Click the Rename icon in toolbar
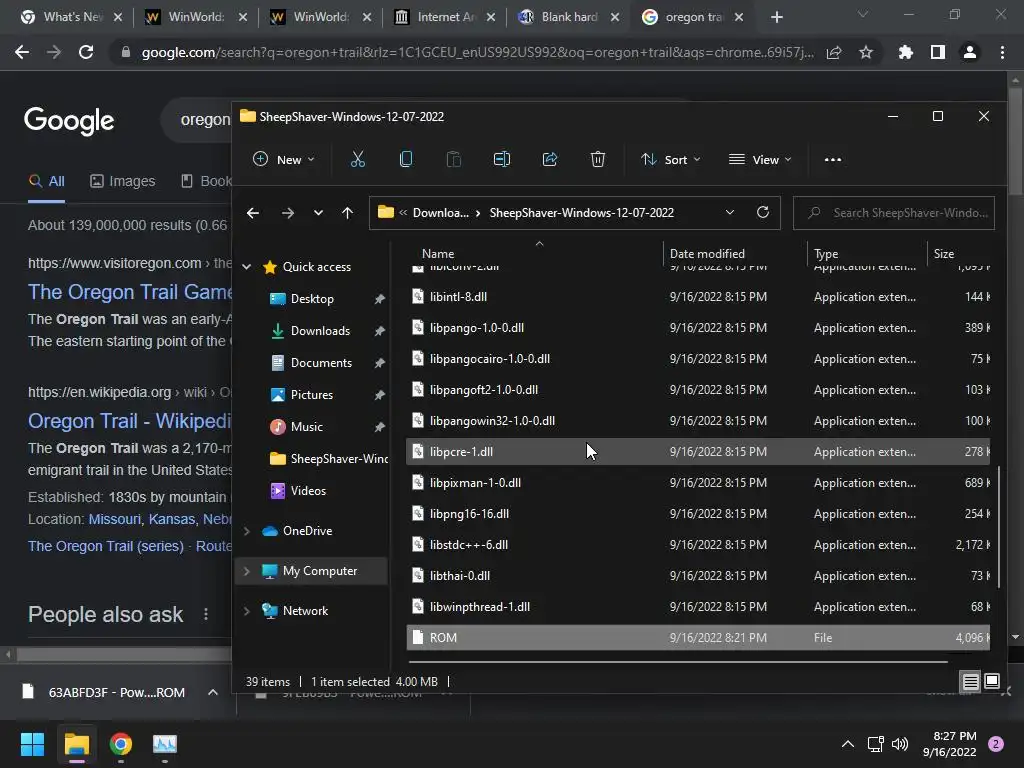1024x768 pixels. click(502, 159)
